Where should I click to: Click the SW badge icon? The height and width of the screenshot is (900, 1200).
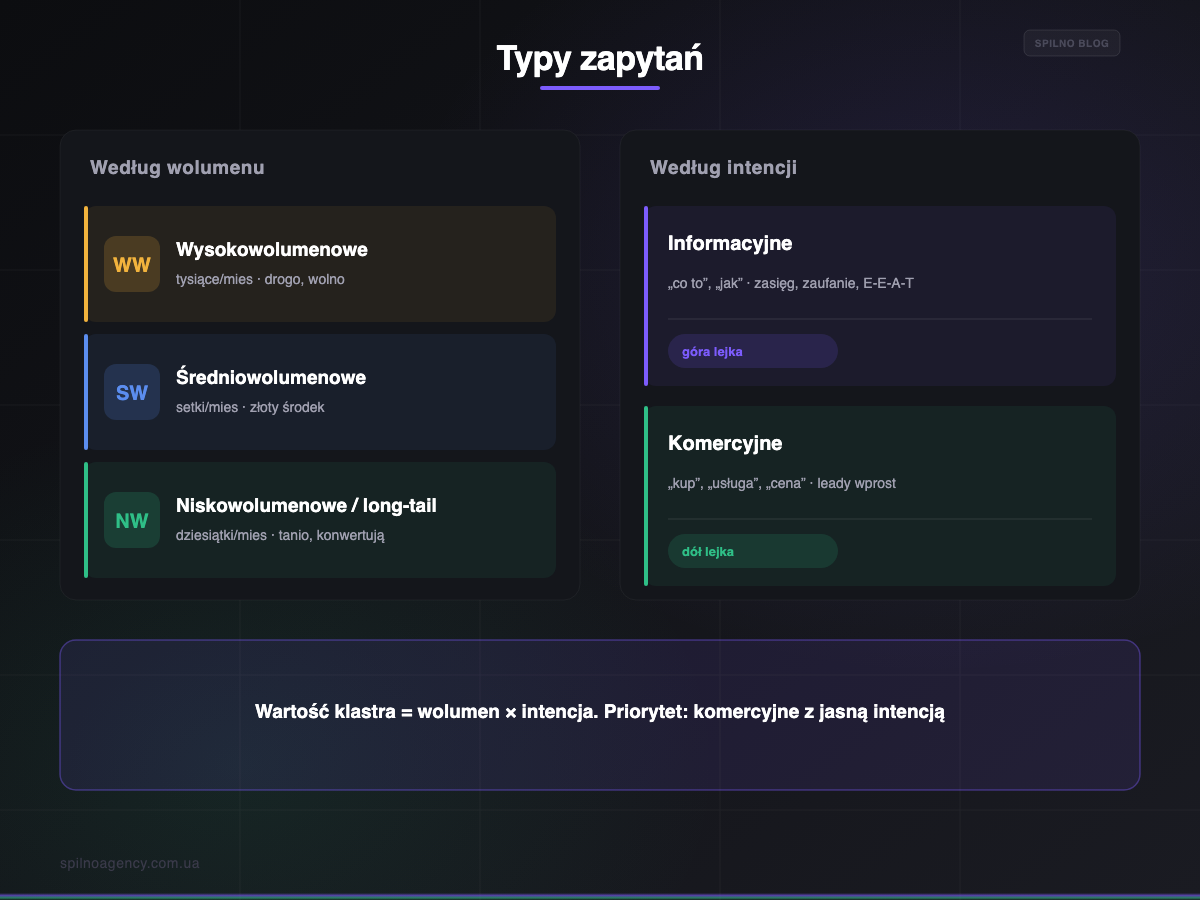pyautogui.click(x=132, y=392)
